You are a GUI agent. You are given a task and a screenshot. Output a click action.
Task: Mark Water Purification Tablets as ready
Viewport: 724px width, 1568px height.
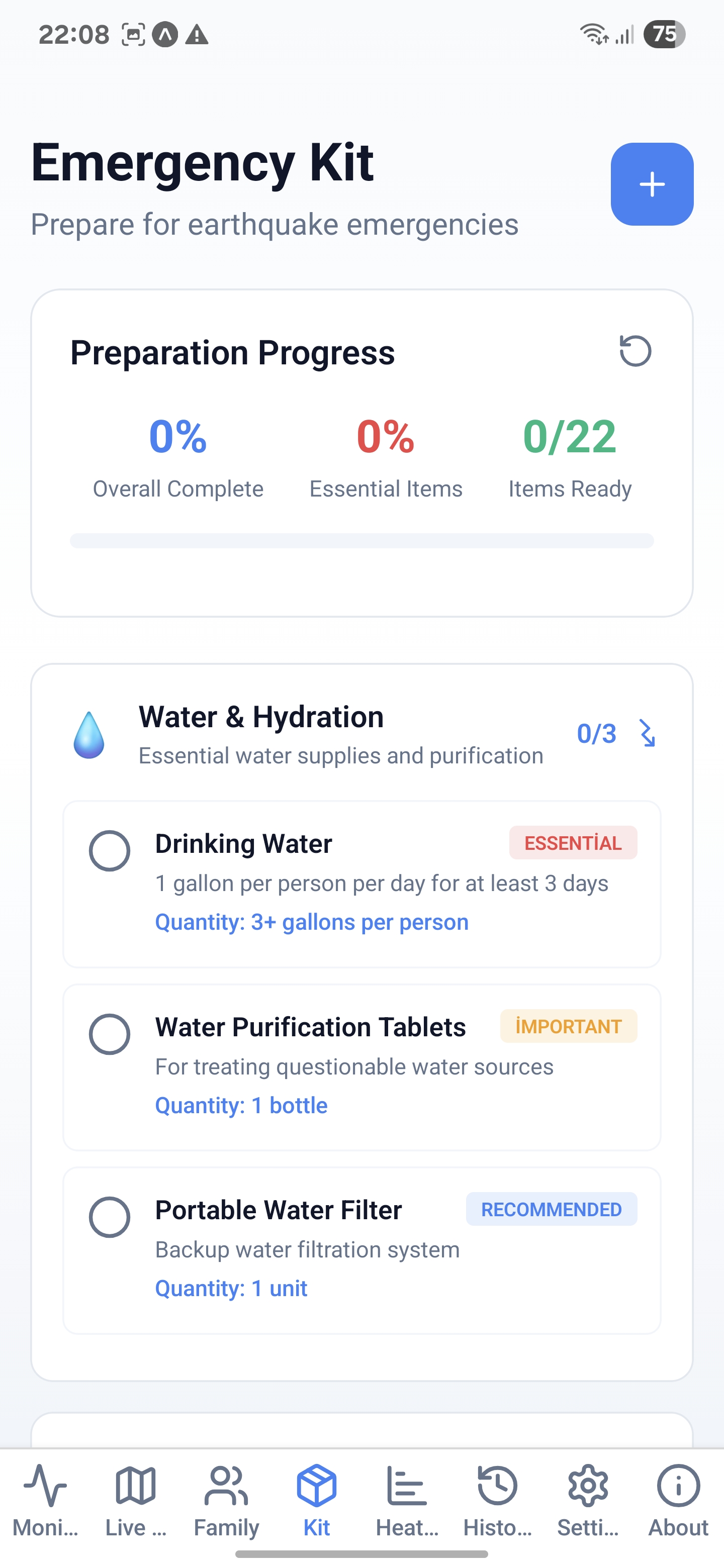110,1034
